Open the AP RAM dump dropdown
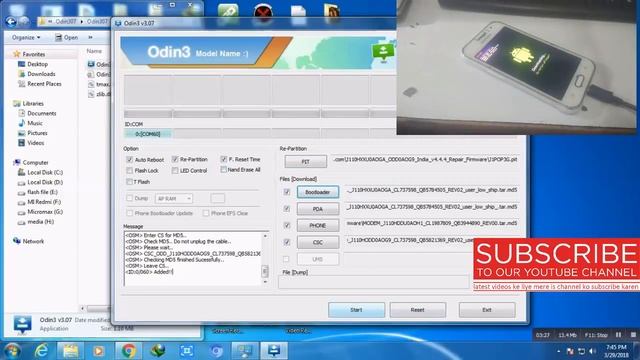The height and width of the screenshot is (360, 640). (174, 198)
